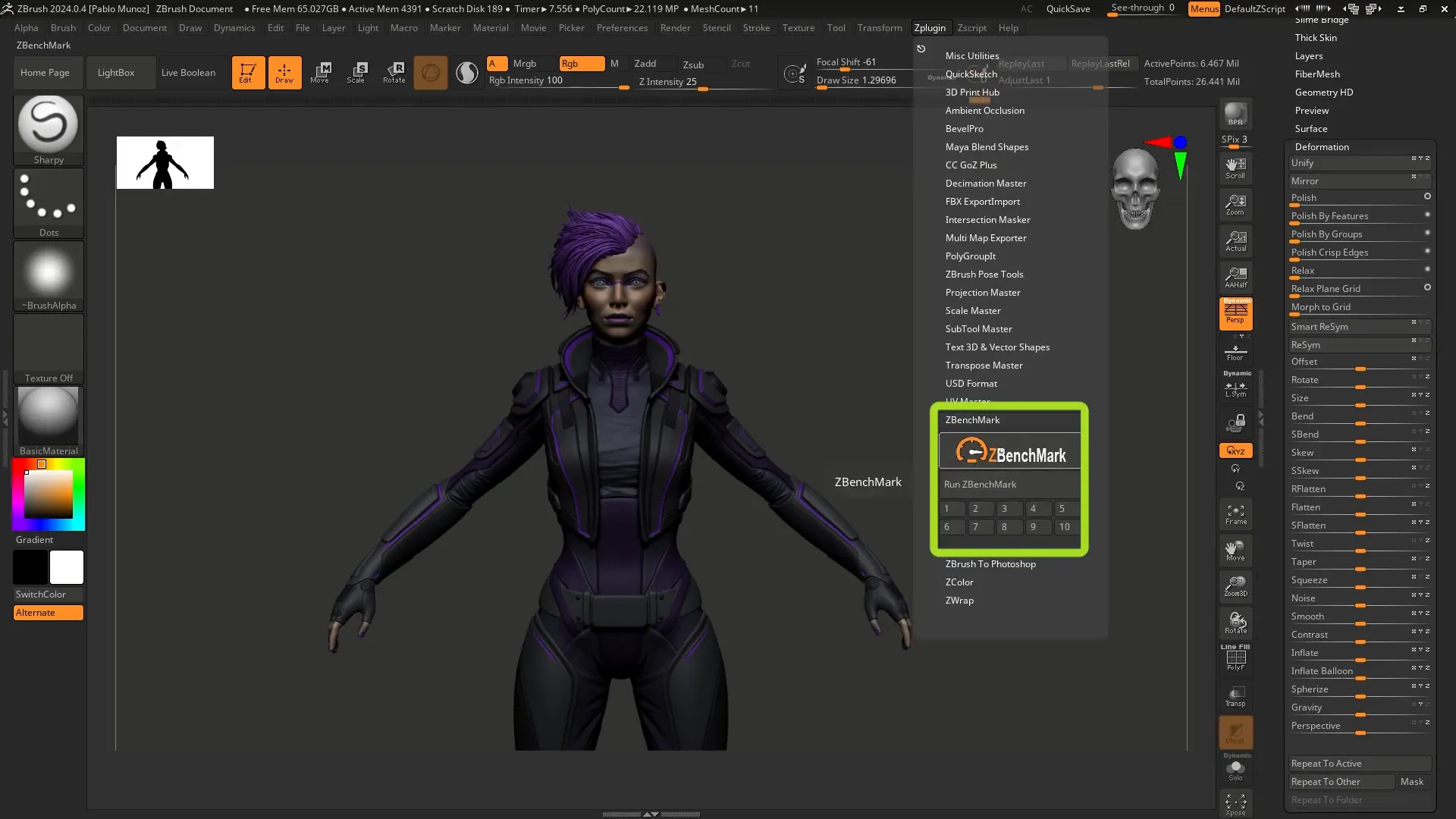Click the SwitchColor button

coord(49,595)
